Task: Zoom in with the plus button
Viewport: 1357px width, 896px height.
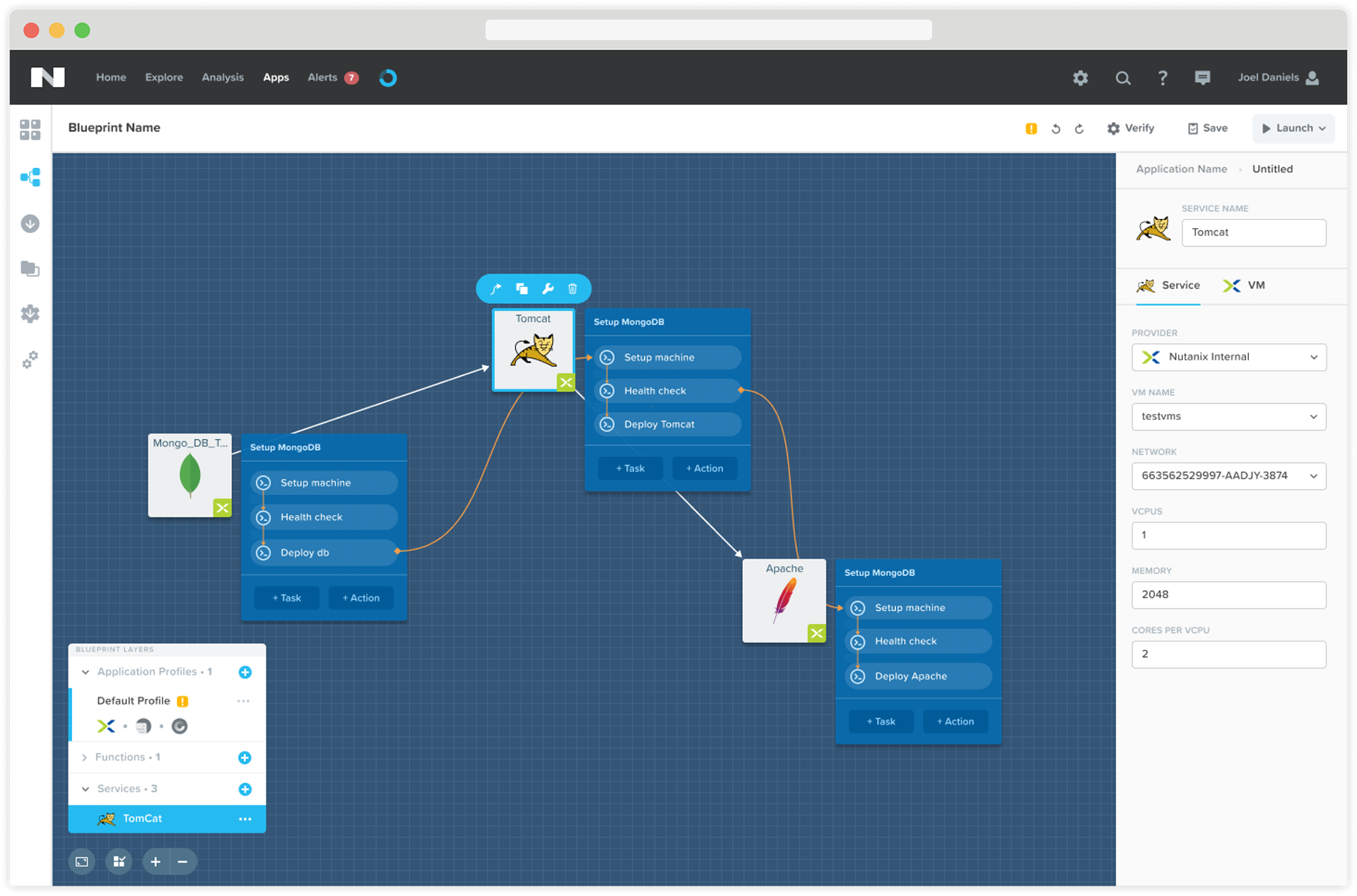Action: (x=155, y=861)
